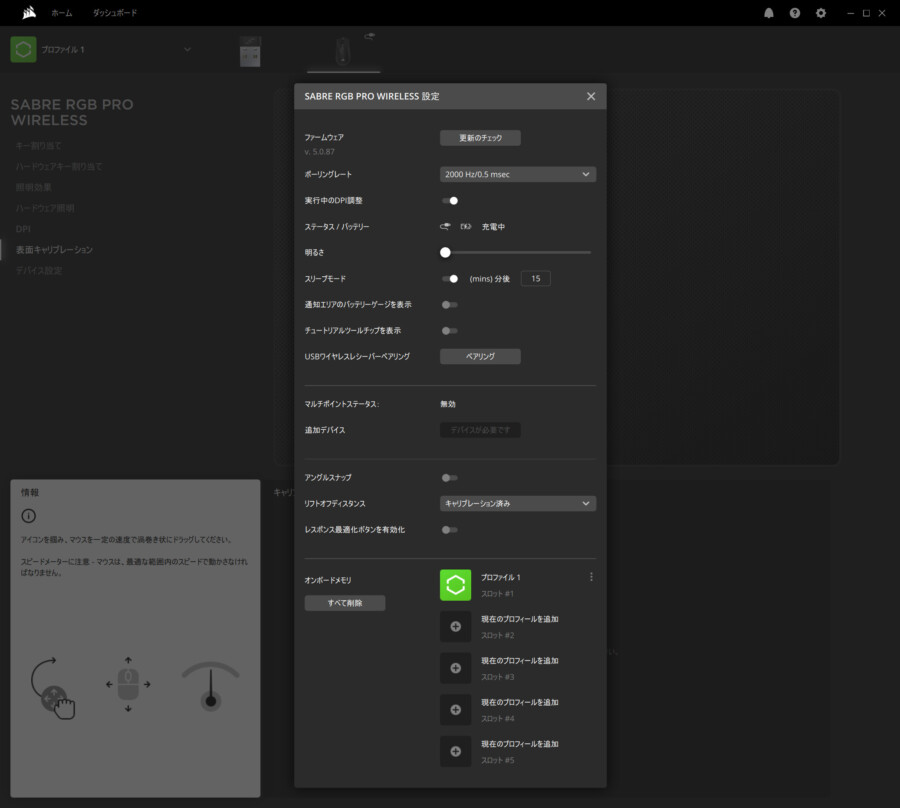Enable the battery gauge notification area toggle

(450, 304)
